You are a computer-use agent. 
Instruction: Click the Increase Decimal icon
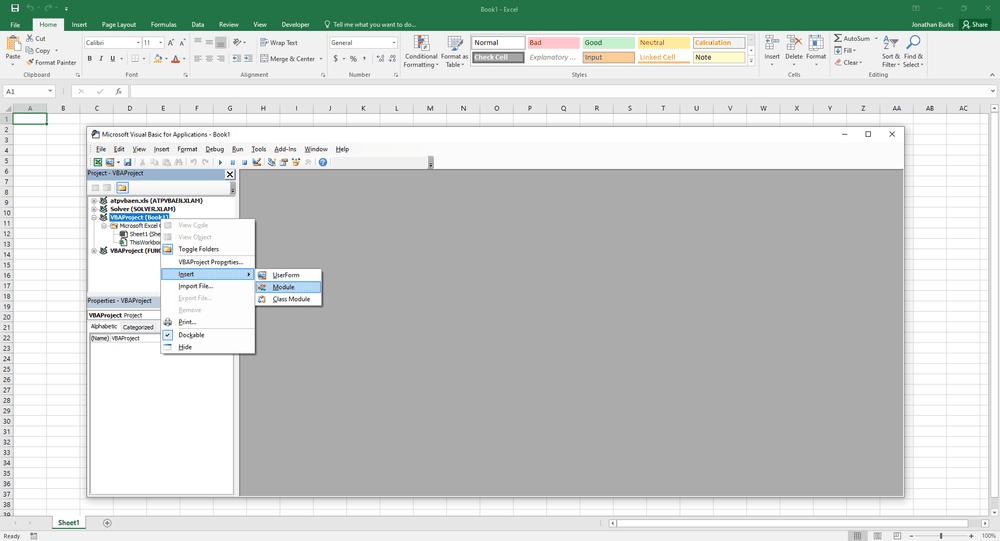tap(381, 59)
